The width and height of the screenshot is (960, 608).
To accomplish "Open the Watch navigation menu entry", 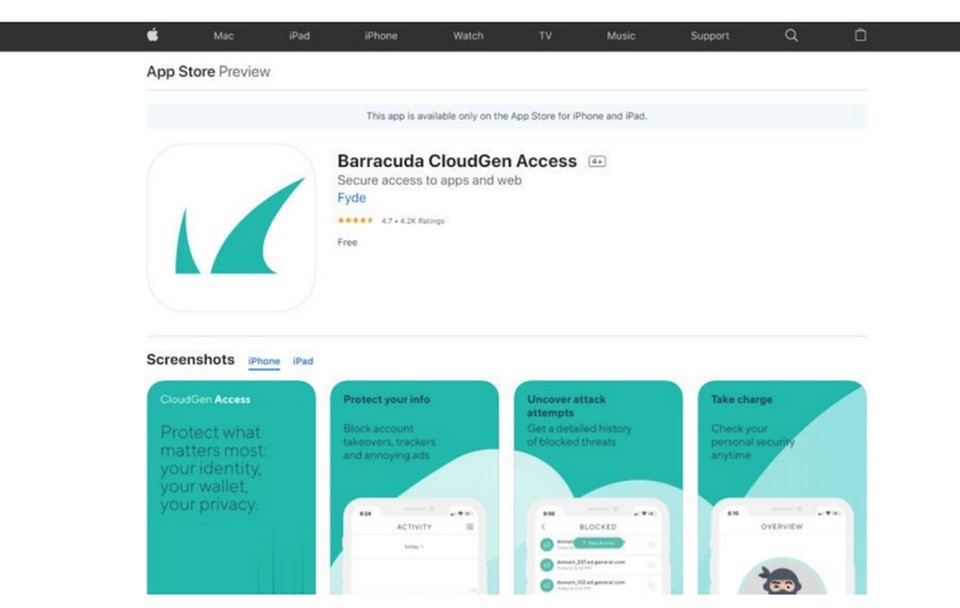I will [468, 35].
